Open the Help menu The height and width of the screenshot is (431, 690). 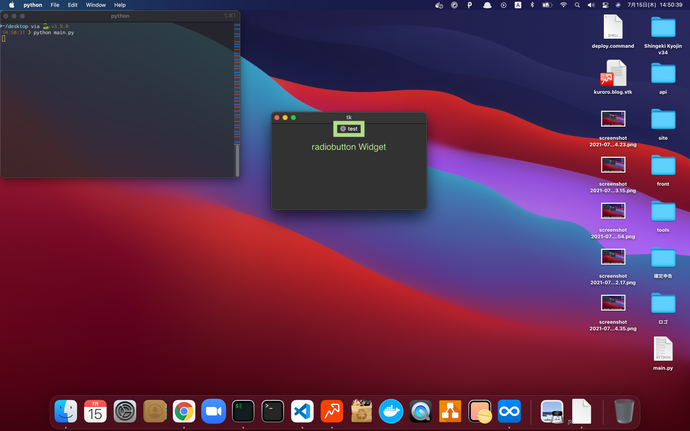coord(120,5)
